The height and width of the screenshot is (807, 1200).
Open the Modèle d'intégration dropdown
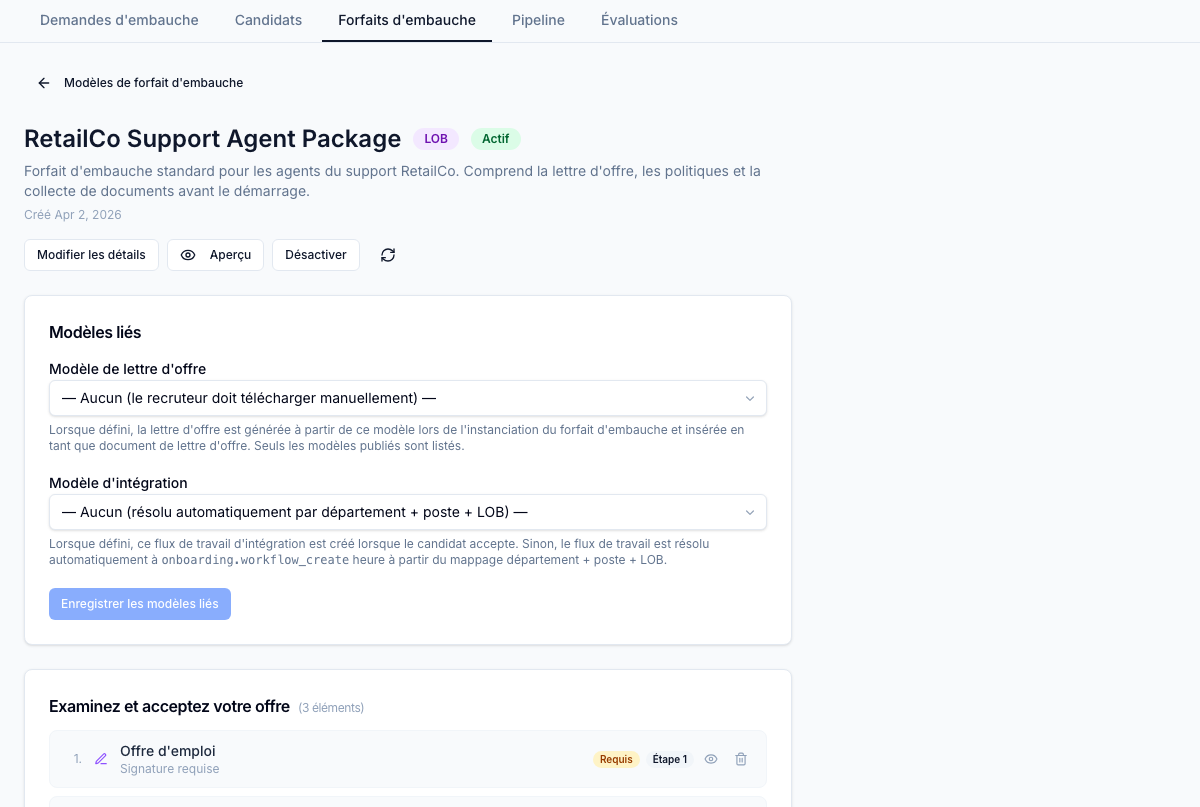(x=408, y=512)
